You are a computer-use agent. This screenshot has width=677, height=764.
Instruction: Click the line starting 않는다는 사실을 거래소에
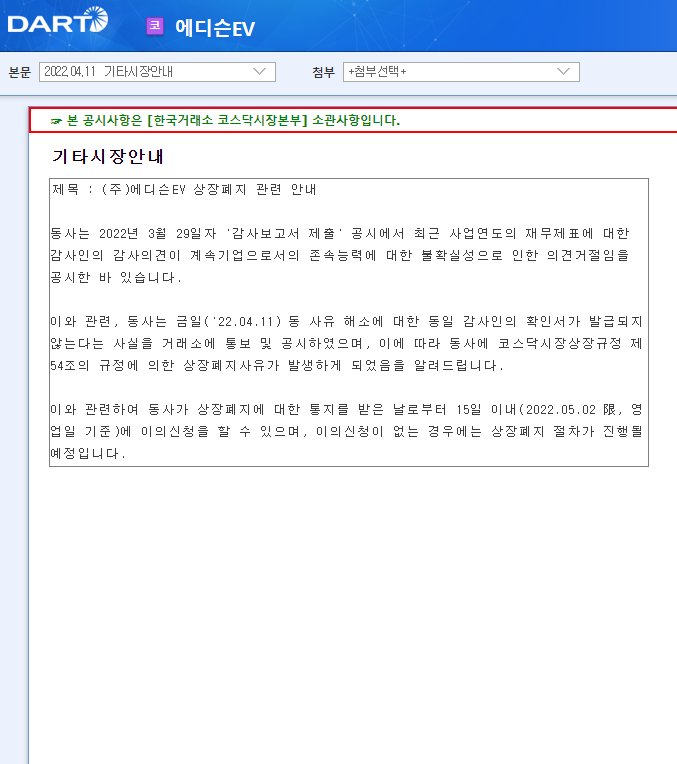347,344
